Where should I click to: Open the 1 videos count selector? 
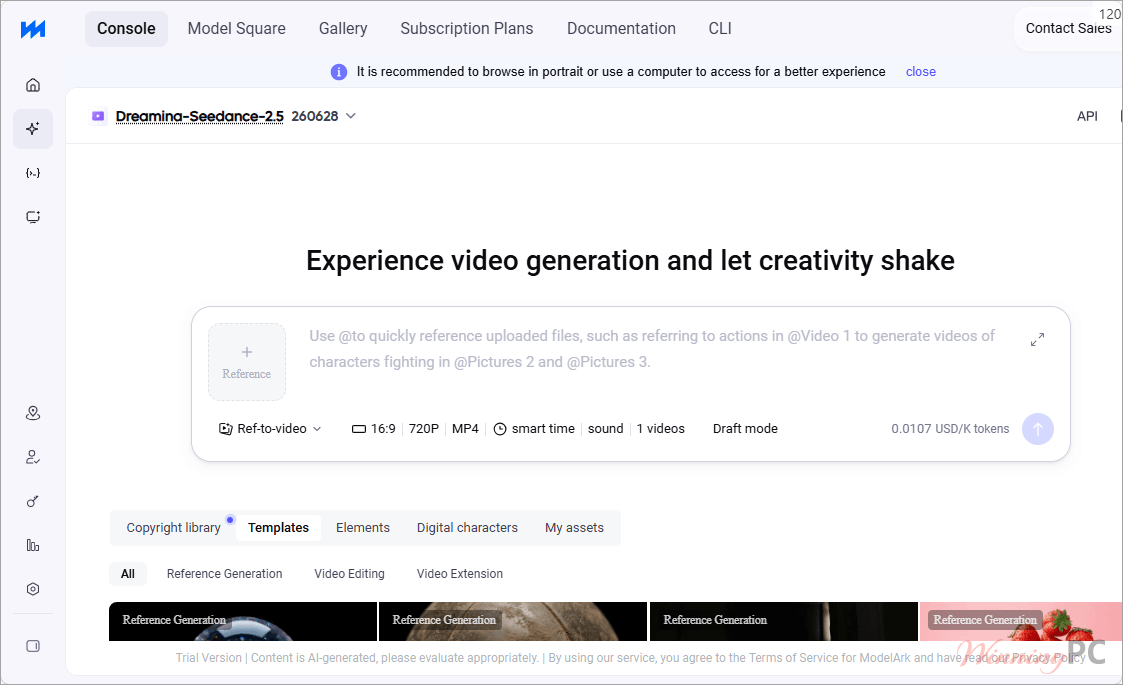click(x=660, y=428)
